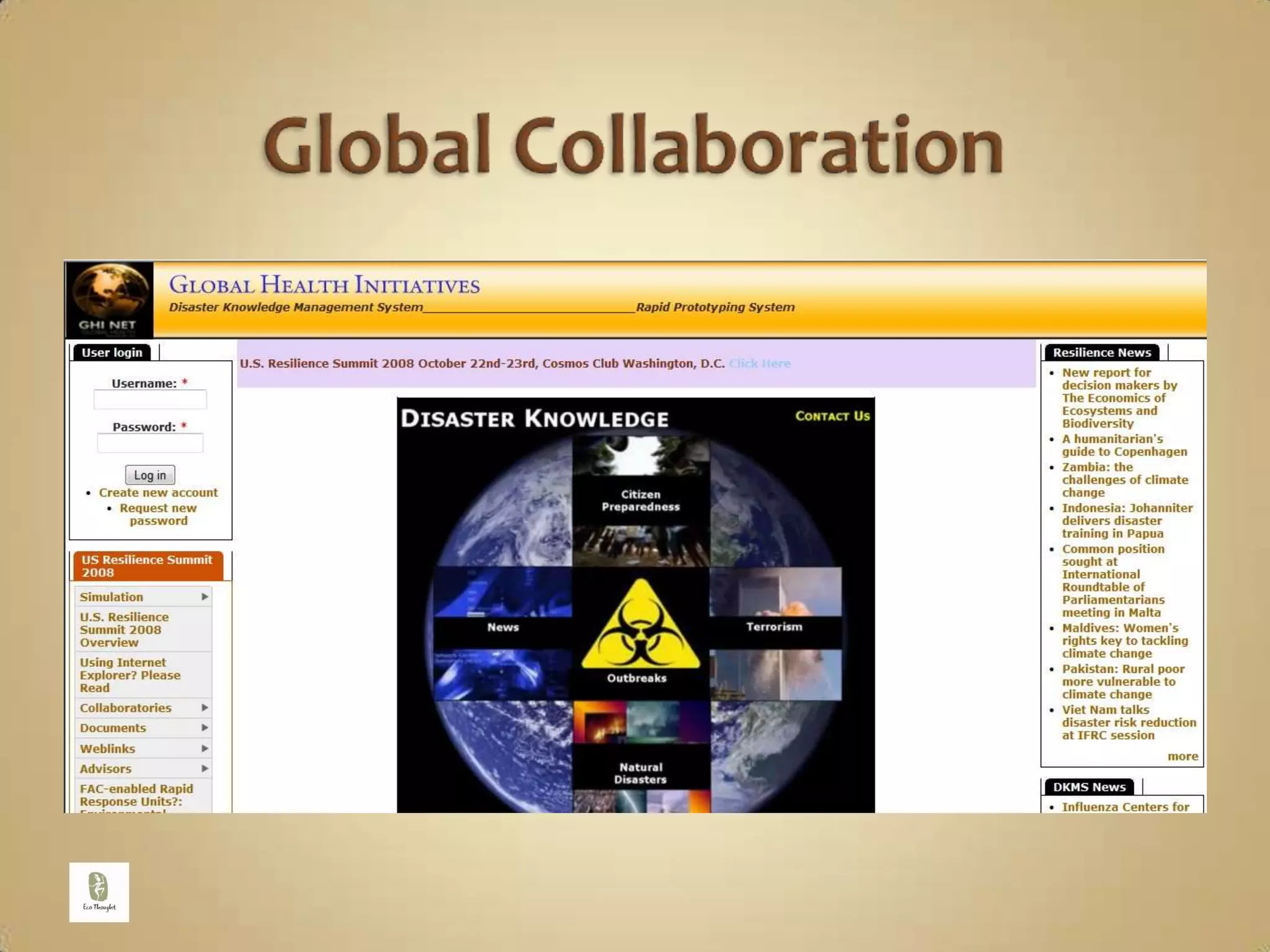Click the Rapid Prototyping System text

[x=715, y=307]
